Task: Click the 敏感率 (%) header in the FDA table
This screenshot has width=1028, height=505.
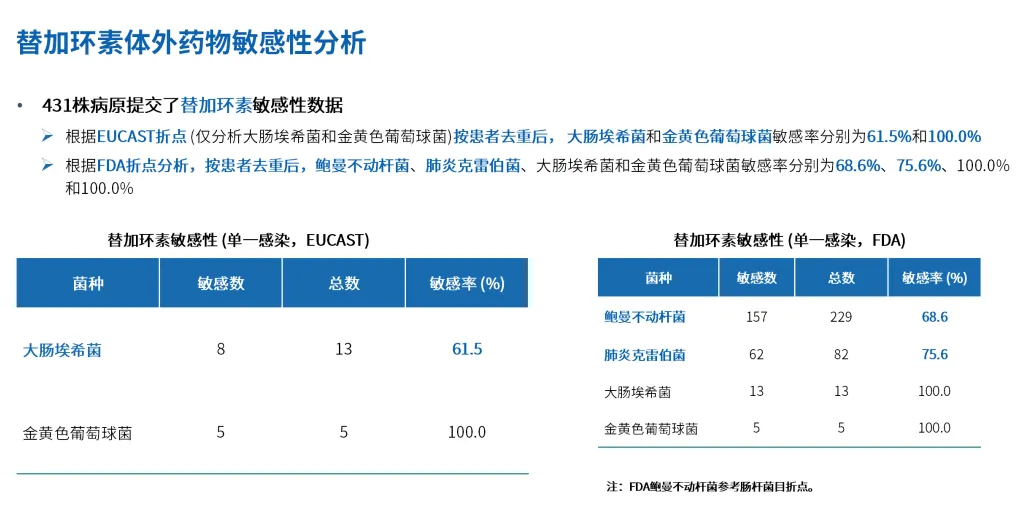Action: [934, 278]
